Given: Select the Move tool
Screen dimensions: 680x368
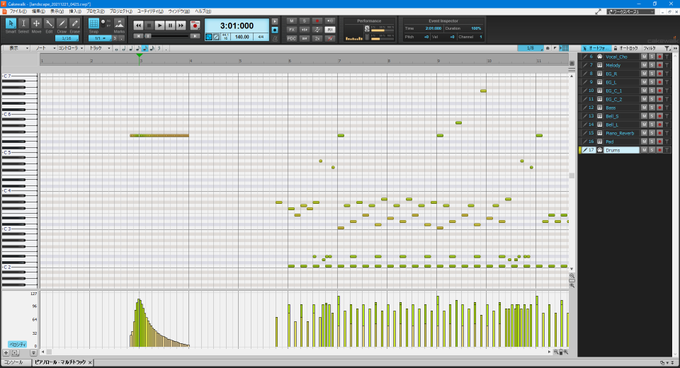Looking at the screenshot, I should click(36, 23).
